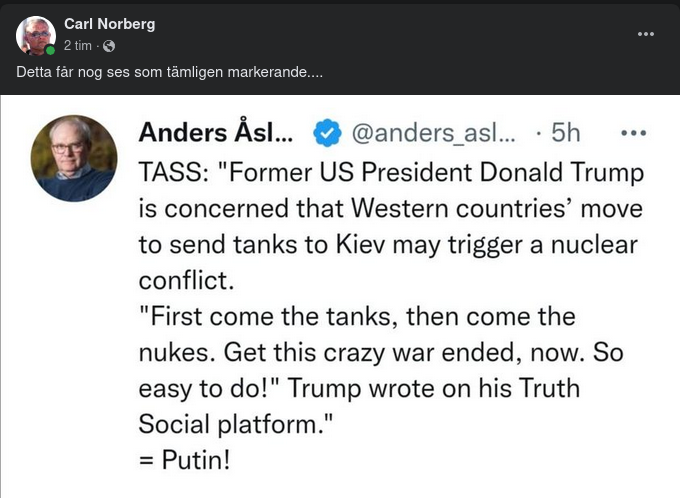Open the post options three-dot menu
The width and height of the screenshot is (680, 498).
pyautogui.click(x=646, y=34)
